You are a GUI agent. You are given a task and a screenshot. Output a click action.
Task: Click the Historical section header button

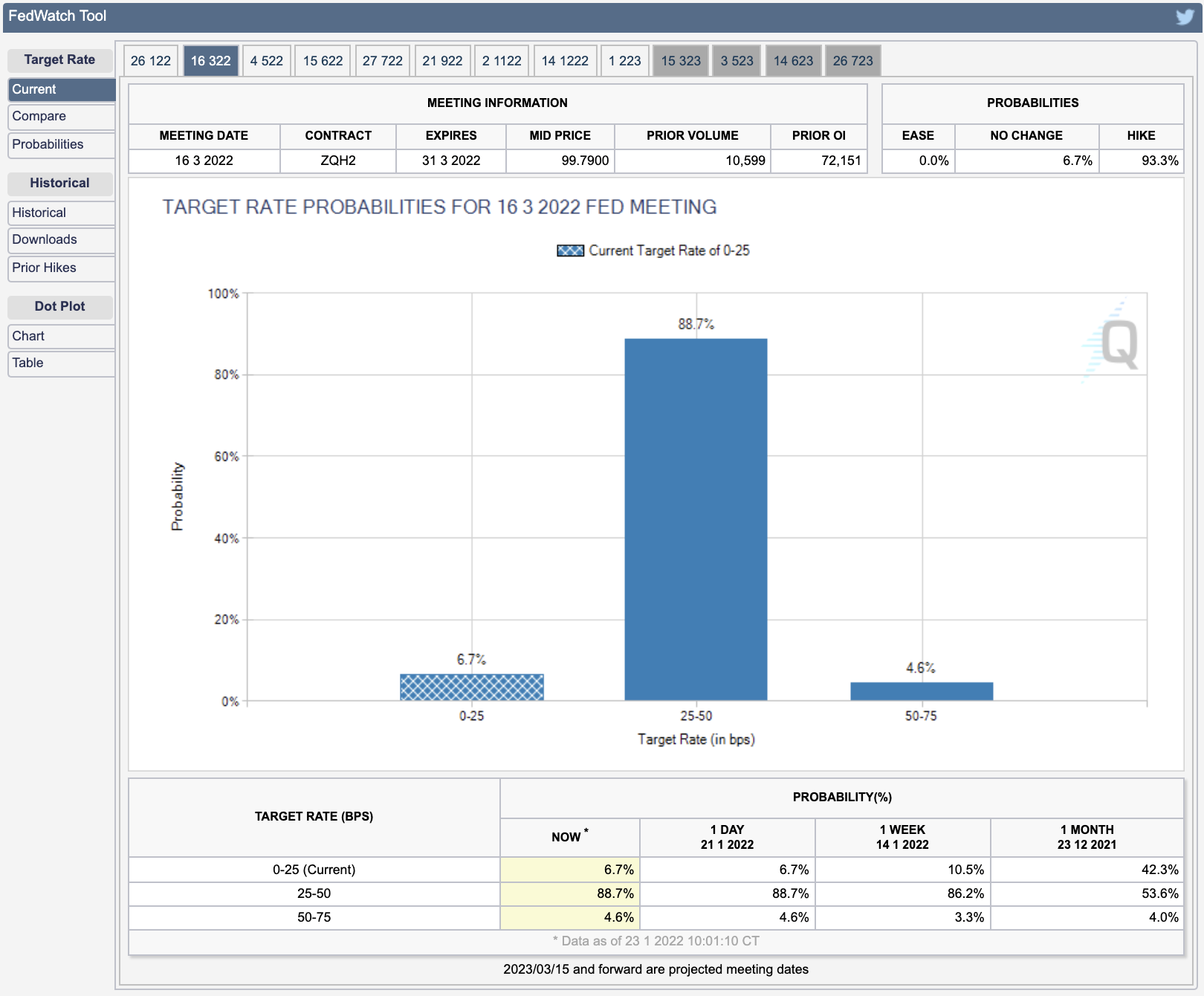tap(60, 184)
